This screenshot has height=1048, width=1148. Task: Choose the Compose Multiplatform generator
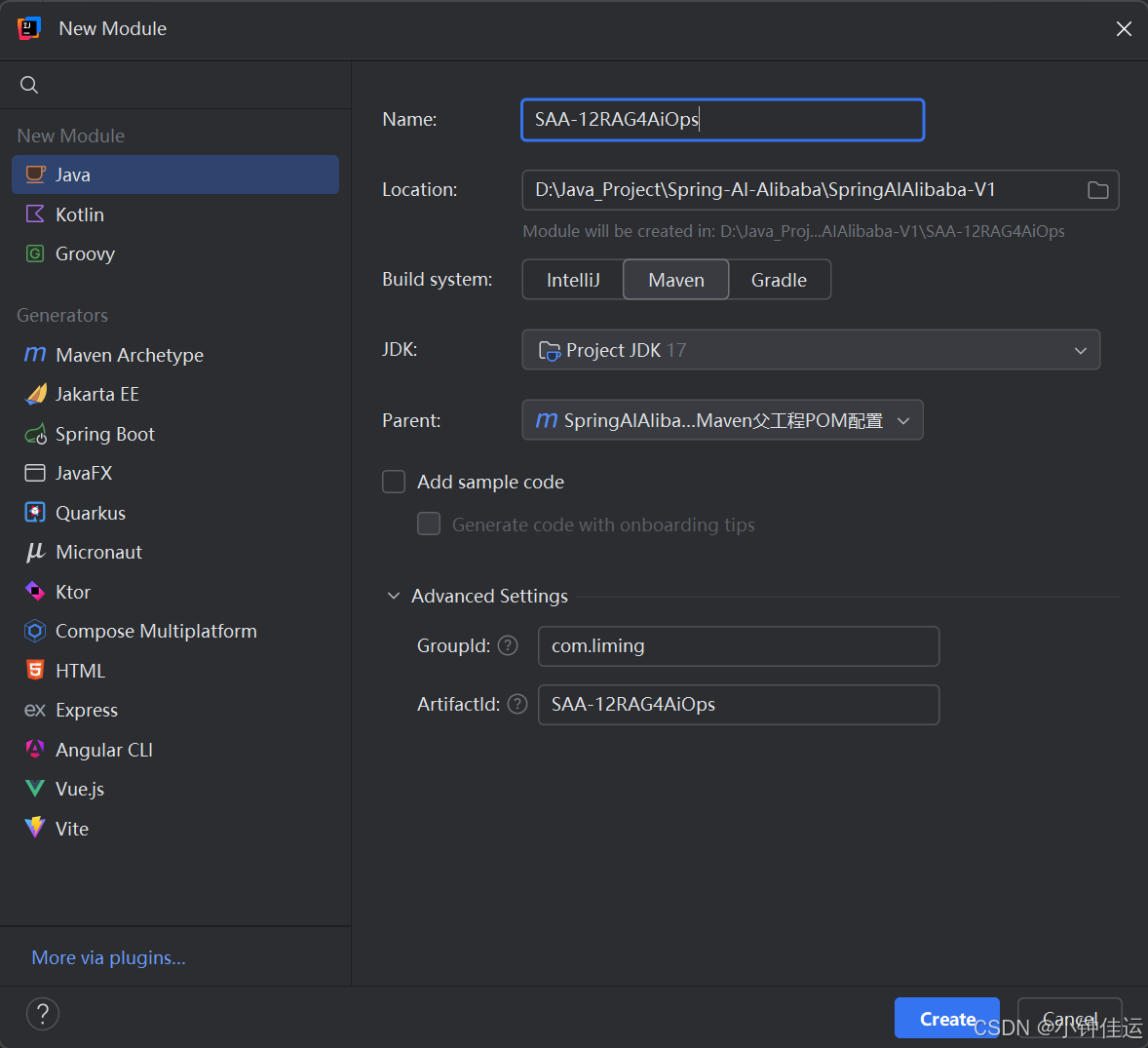[x=175, y=632]
